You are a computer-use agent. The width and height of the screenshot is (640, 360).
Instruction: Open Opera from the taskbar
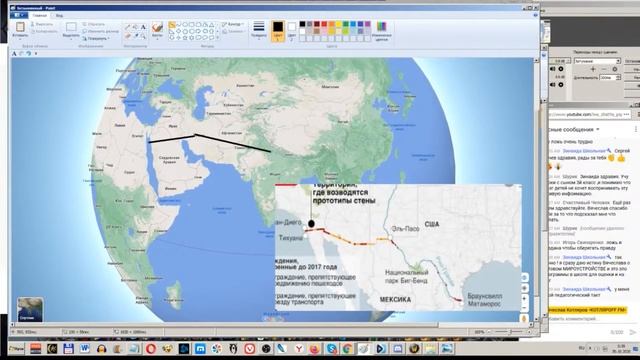151,349
